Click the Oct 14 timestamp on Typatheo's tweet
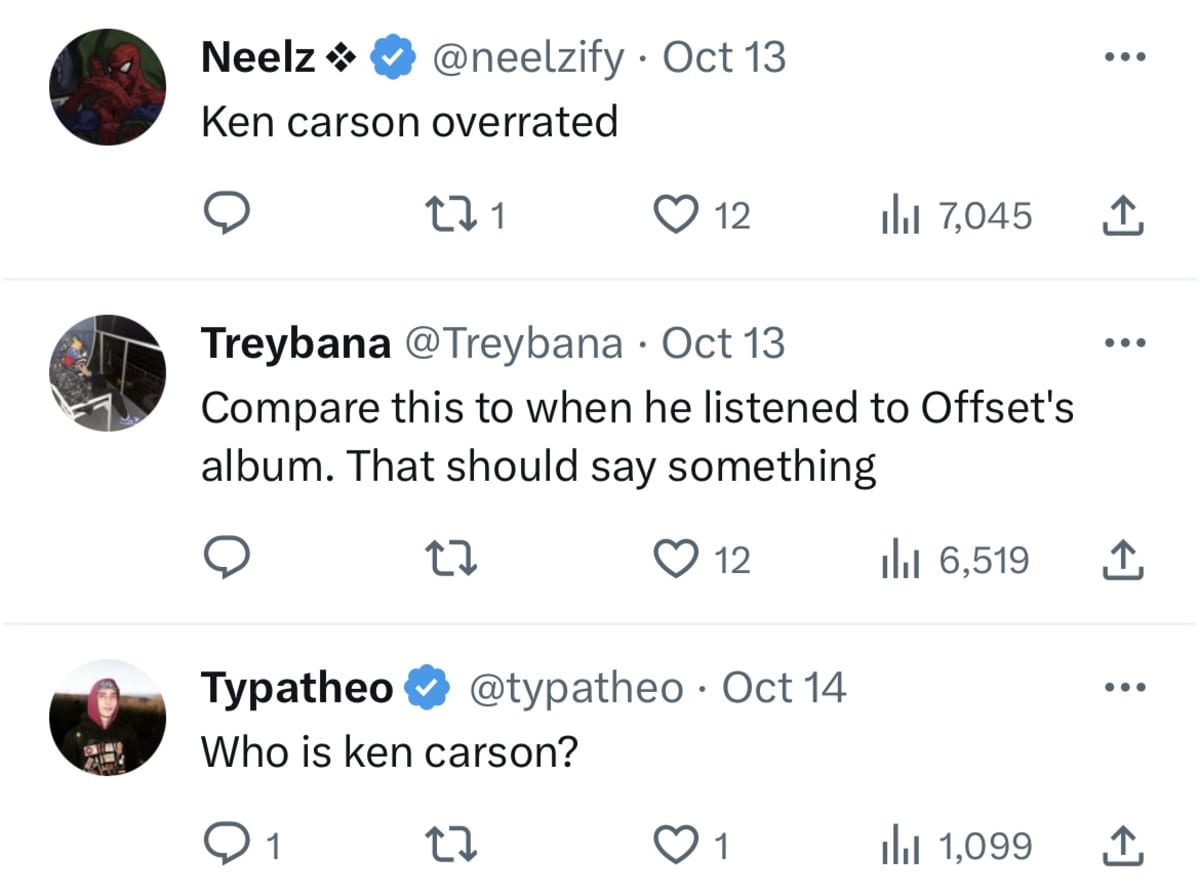This screenshot has width=1200, height=896. [784, 687]
